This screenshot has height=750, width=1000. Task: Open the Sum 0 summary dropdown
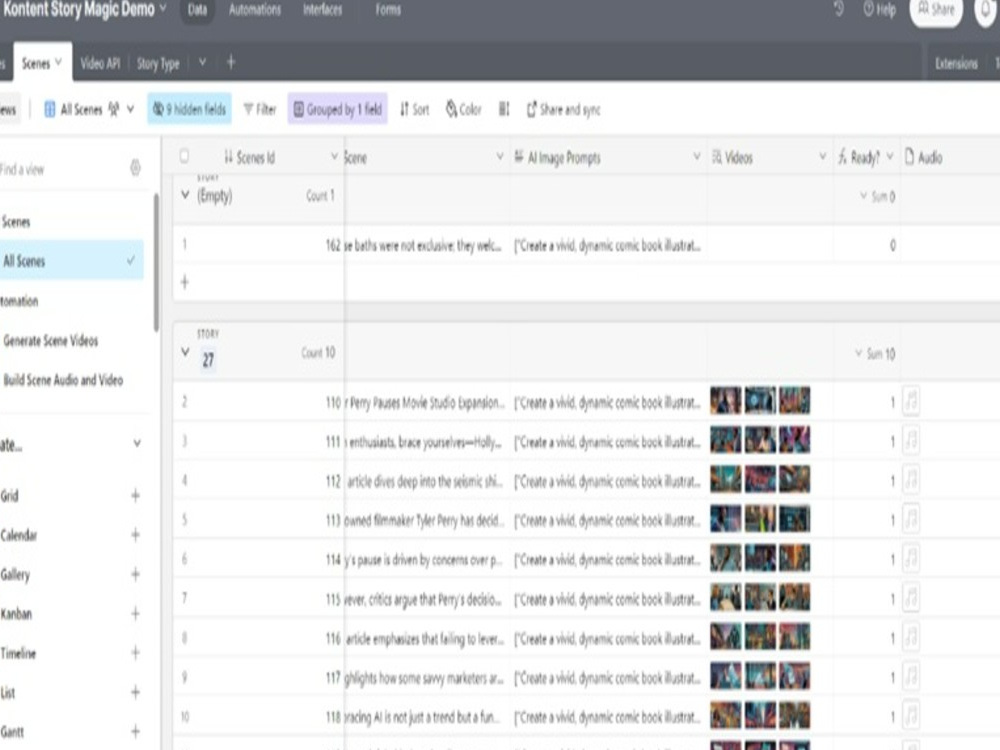(x=878, y=196)
